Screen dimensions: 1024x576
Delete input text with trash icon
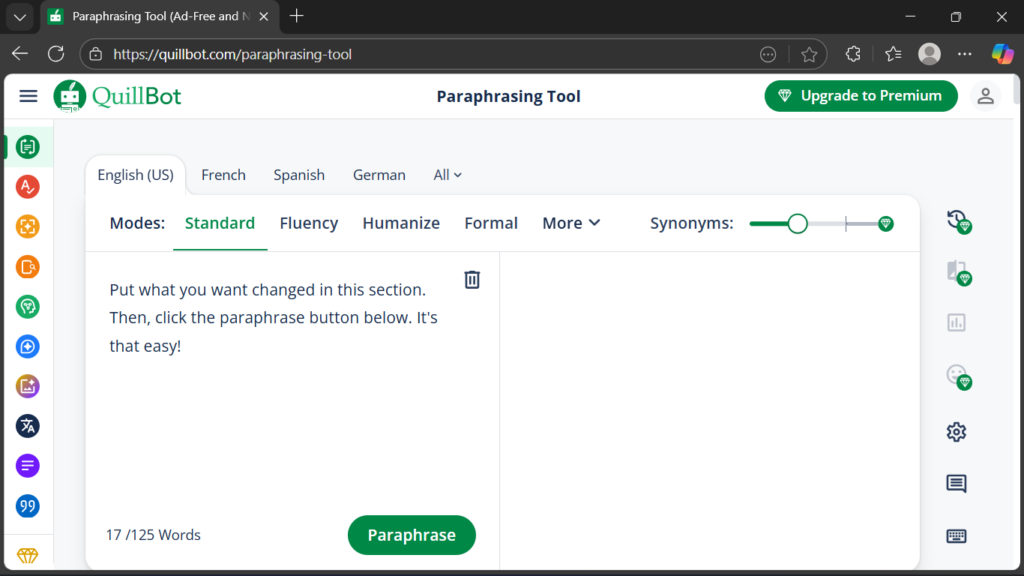(471, 280)
